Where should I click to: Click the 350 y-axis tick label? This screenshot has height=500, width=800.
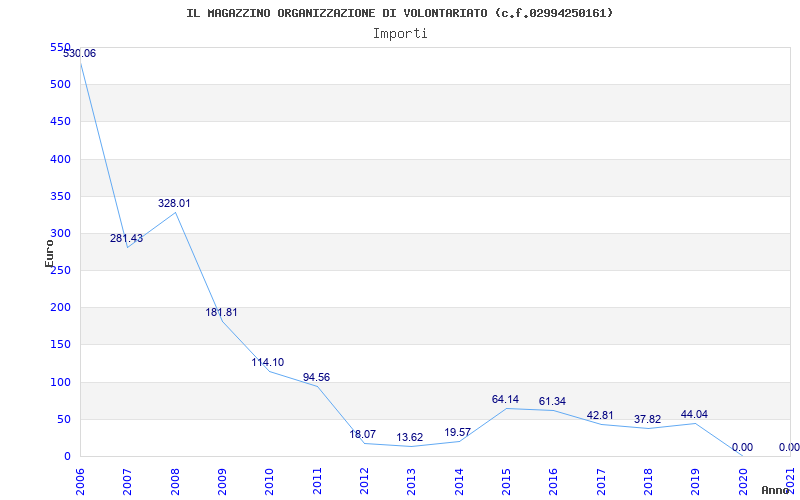click(60, 196)
